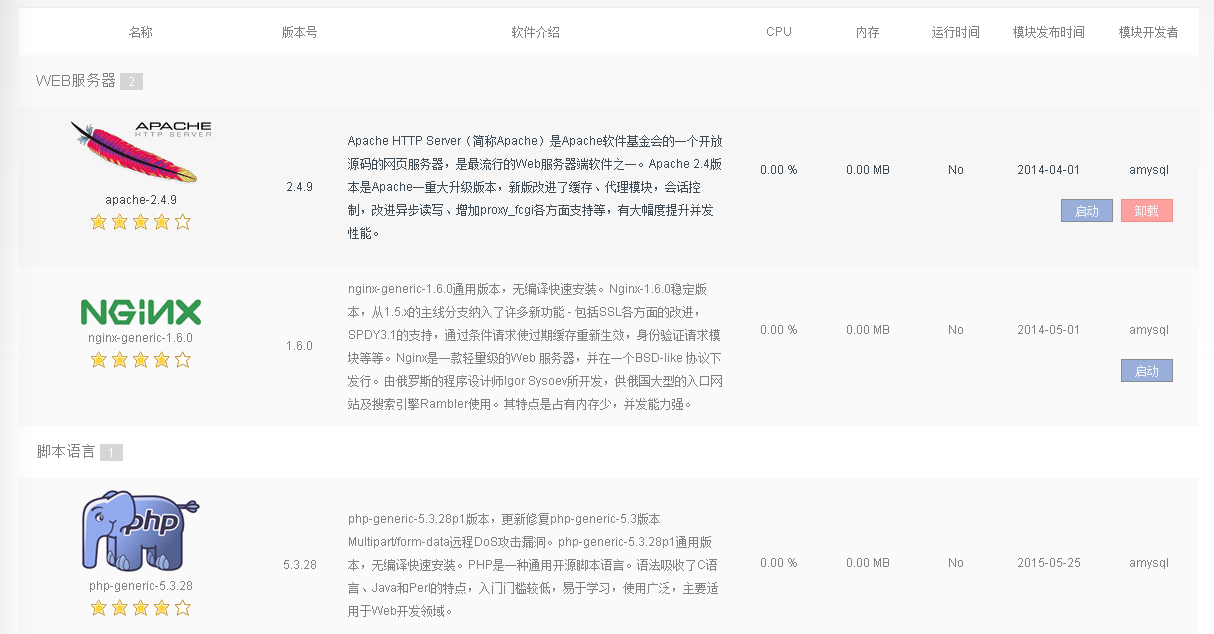Start nginx with its 启动 button
The height and width of the screenshot is (634, 1214).
(1146, 371)
